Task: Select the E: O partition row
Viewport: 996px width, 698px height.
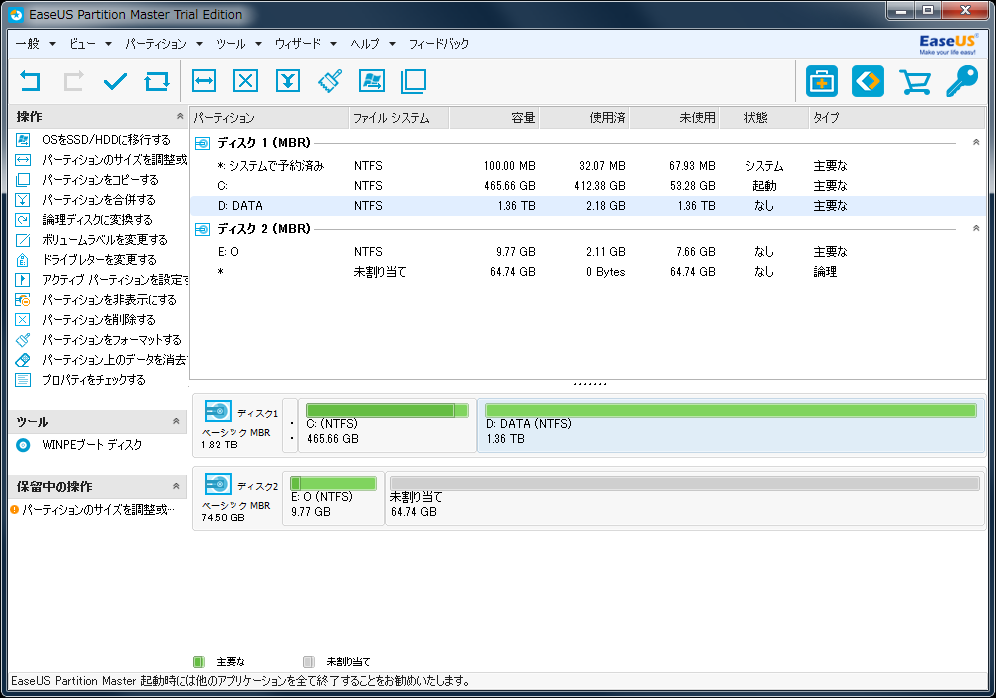Action: coord(588,252)
